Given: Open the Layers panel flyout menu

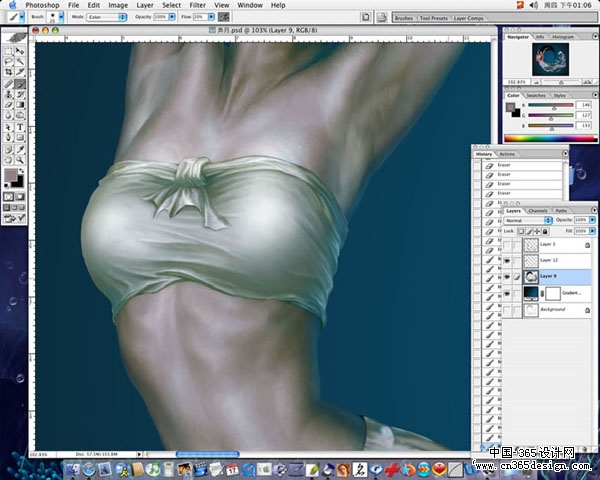Looking at the screenshot, I should tap(594, 210).
